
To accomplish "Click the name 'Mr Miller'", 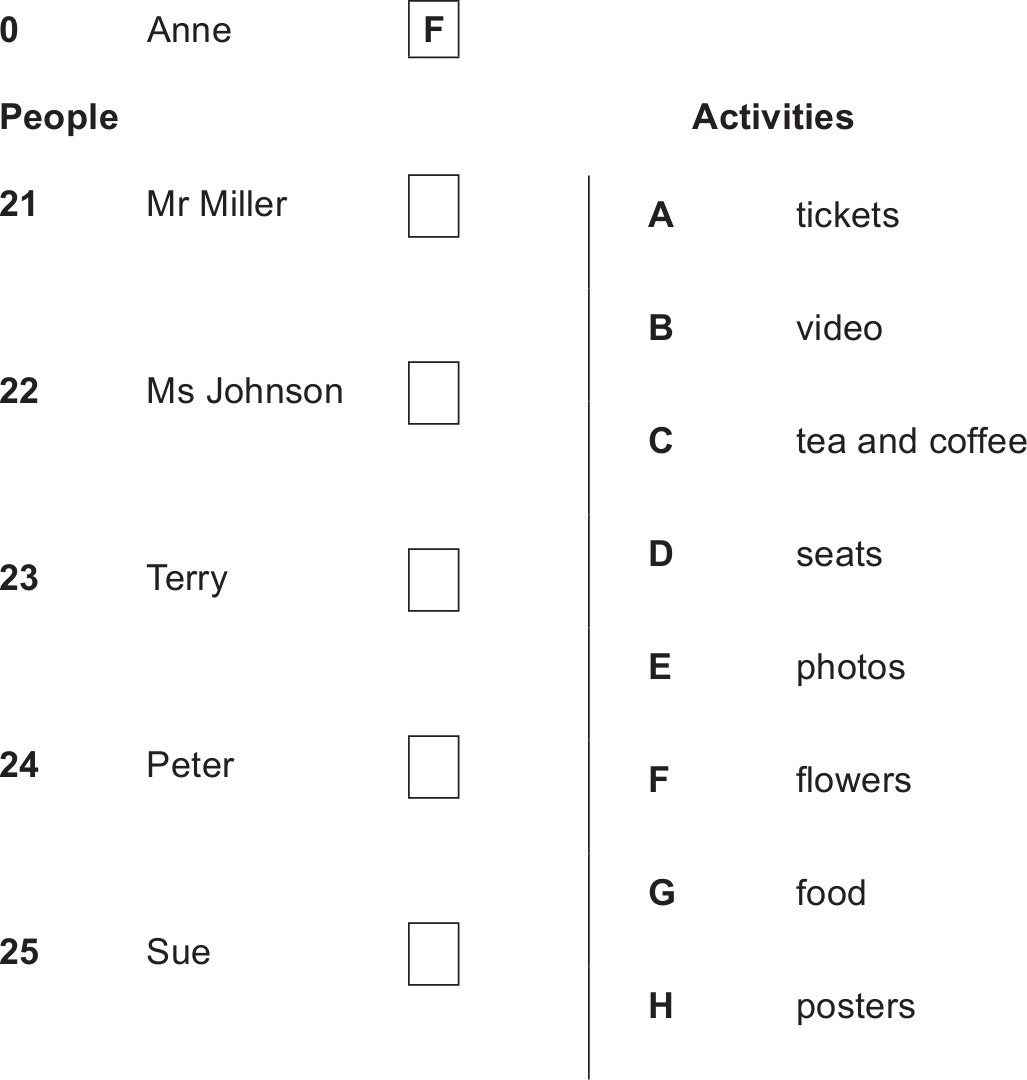I will (216, 204).
